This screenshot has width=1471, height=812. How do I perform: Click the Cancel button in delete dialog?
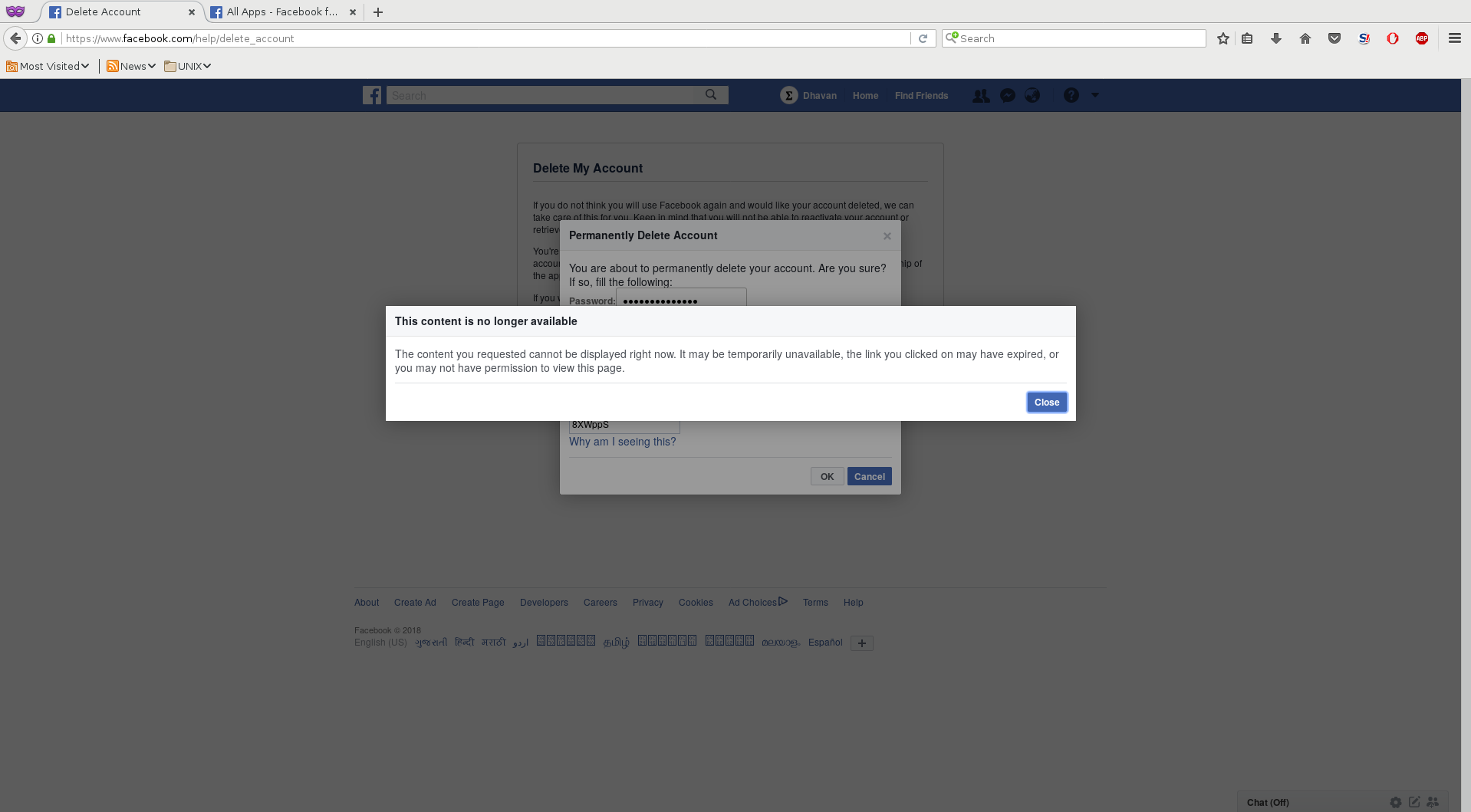(869, 476)
